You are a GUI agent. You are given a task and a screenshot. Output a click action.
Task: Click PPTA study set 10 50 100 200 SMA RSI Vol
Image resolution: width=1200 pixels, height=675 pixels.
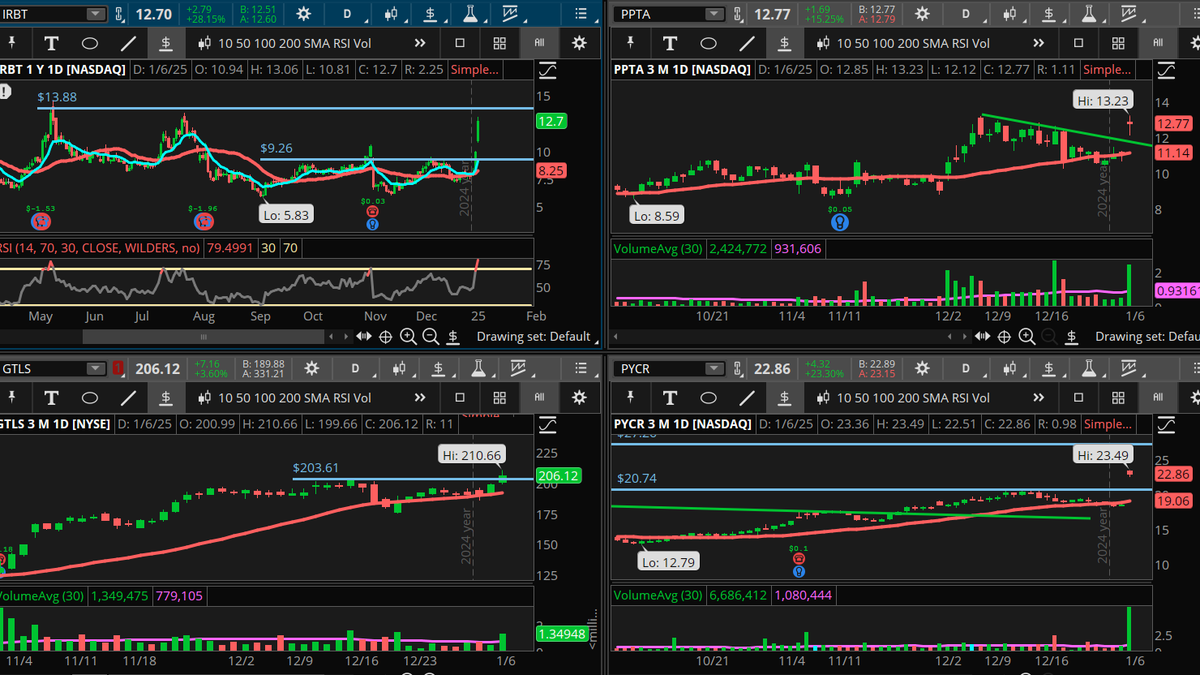(904, 43)
